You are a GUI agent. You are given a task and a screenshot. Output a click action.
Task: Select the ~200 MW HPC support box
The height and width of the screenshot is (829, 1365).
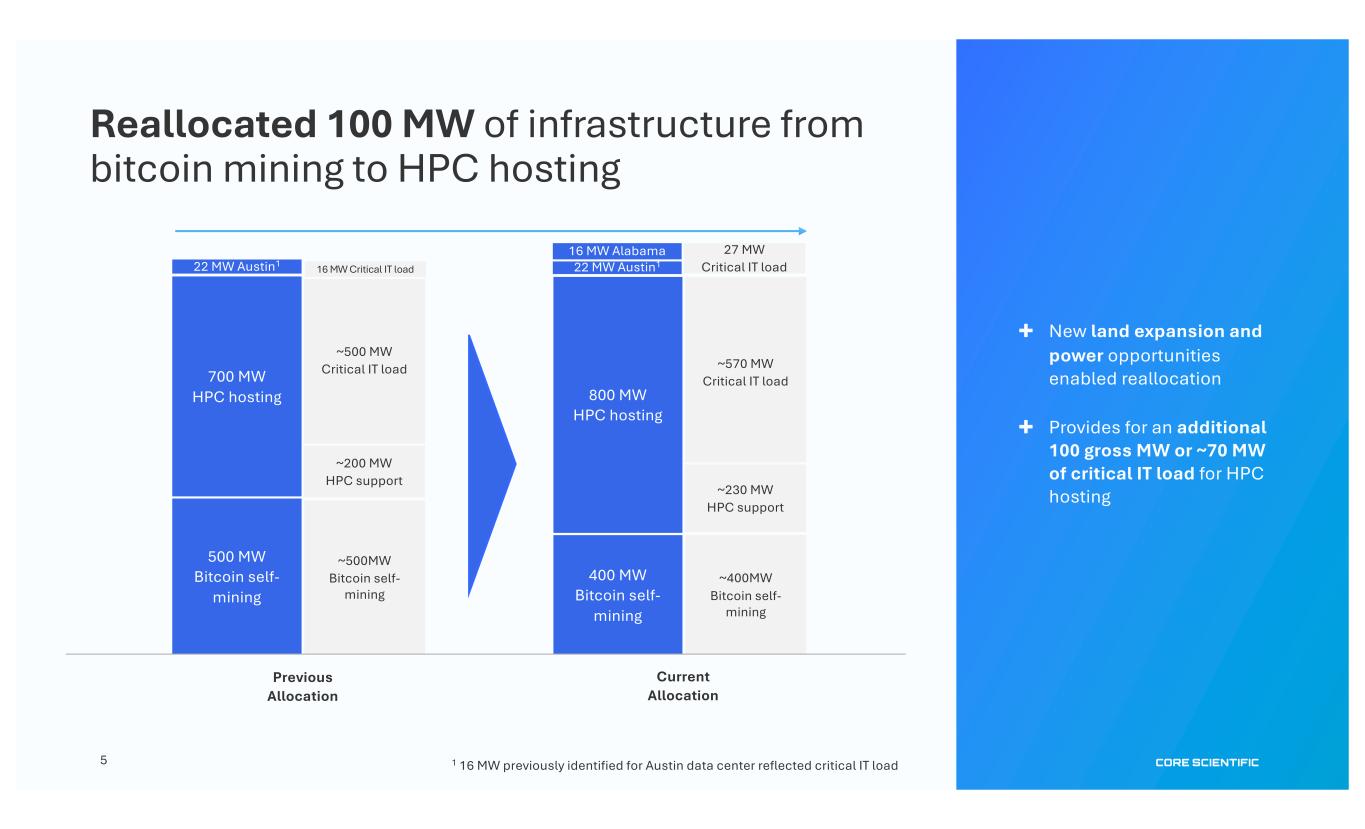pyautogui.click(x=364, y=471)
